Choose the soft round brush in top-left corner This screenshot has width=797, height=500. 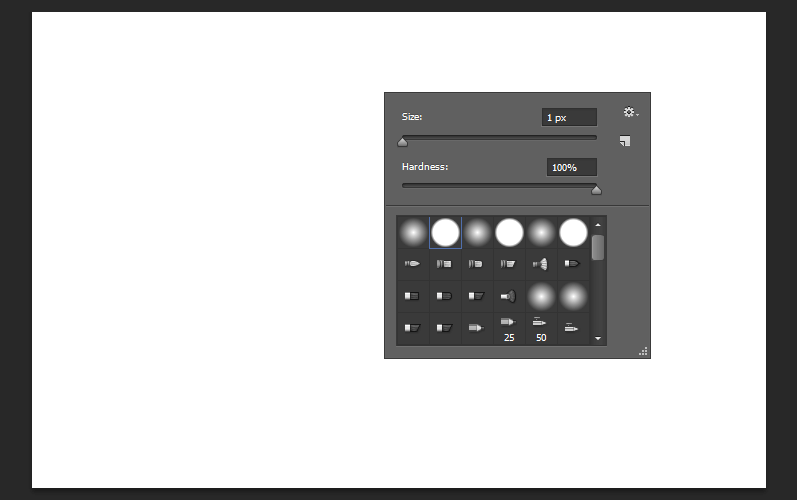pyautogui.click(x=413, y=233)
